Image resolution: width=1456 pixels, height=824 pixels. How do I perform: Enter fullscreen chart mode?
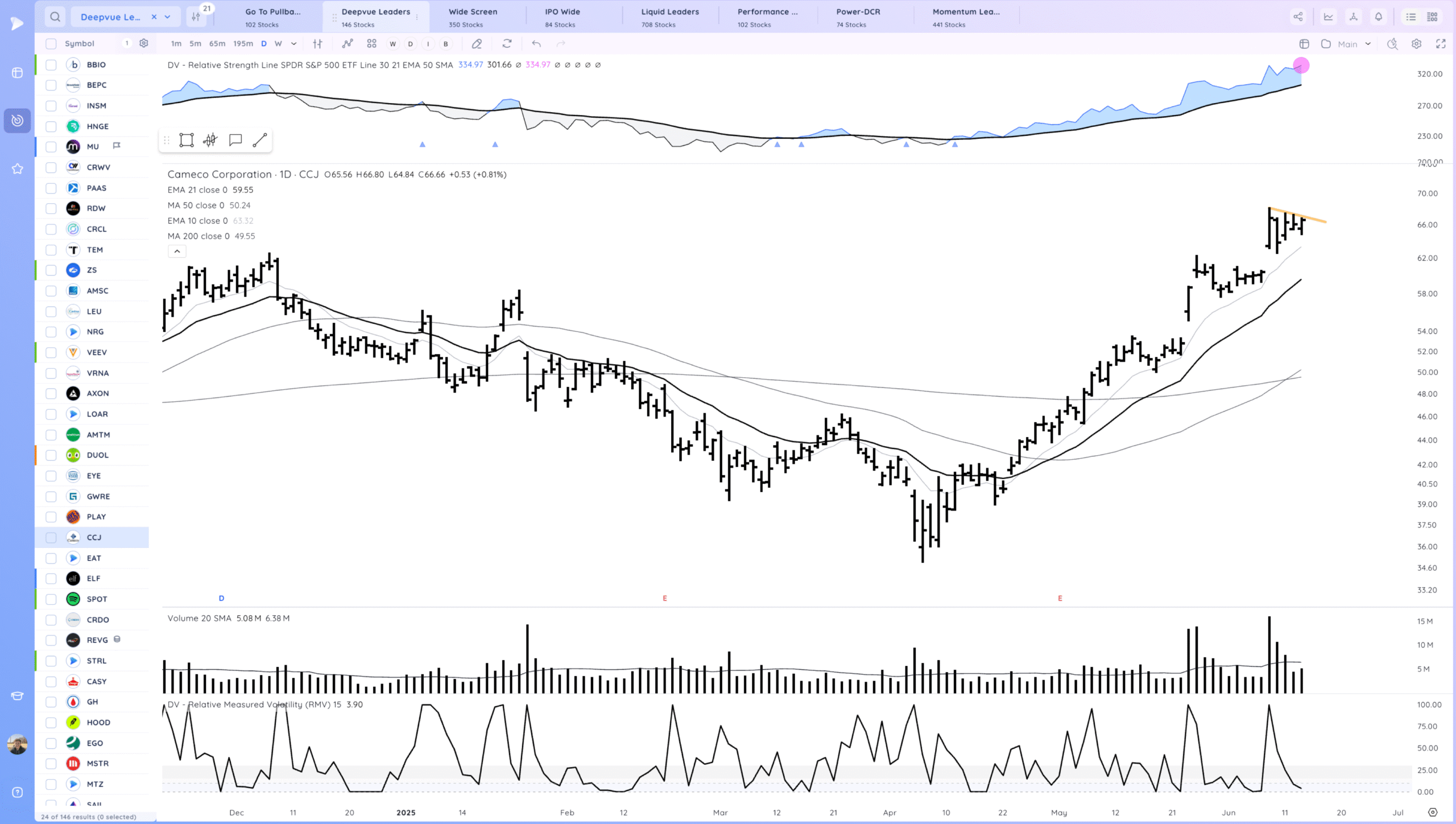pos(1441,44)
